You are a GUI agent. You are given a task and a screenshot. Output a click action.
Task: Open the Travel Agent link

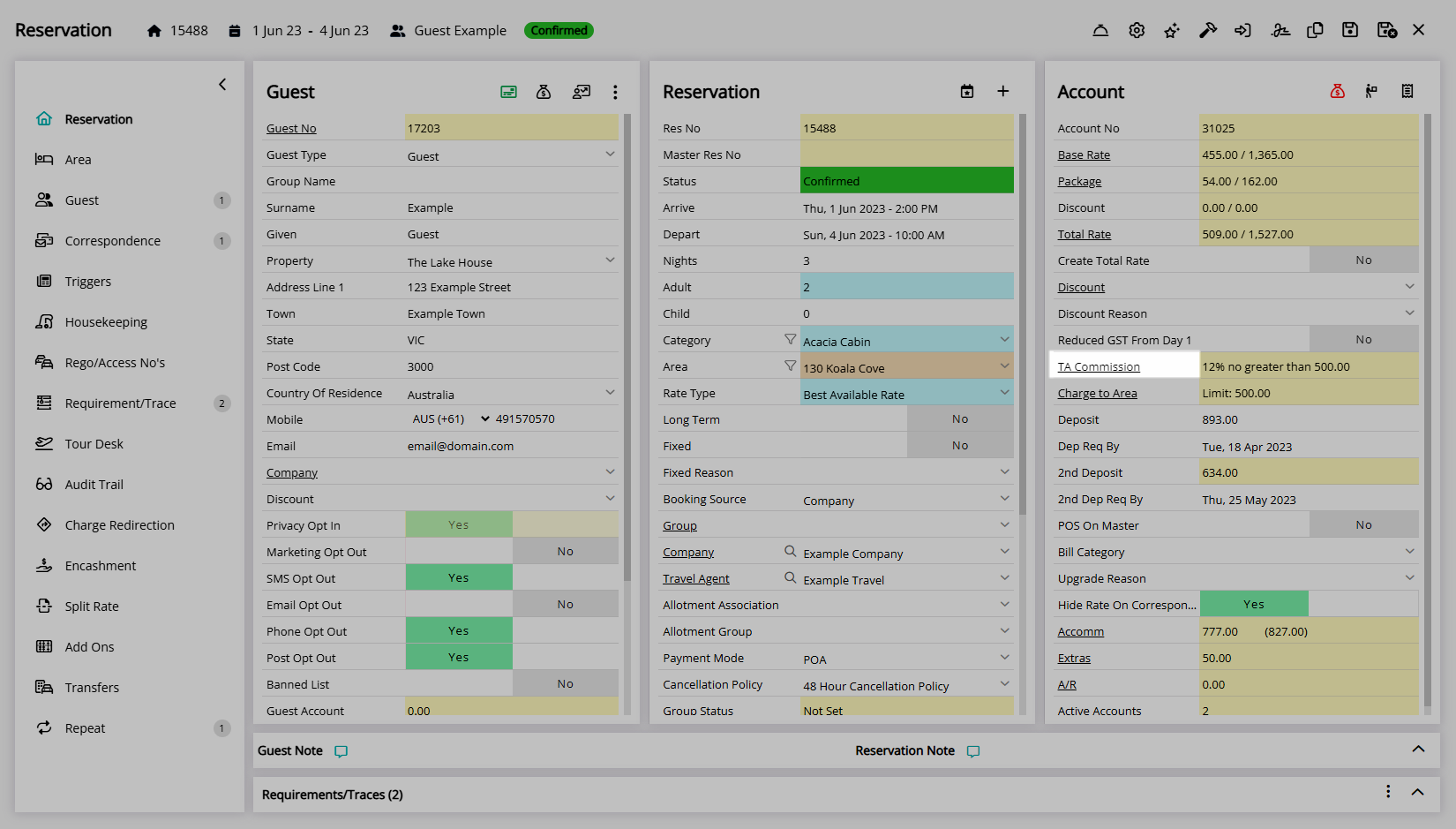[695, 579]
